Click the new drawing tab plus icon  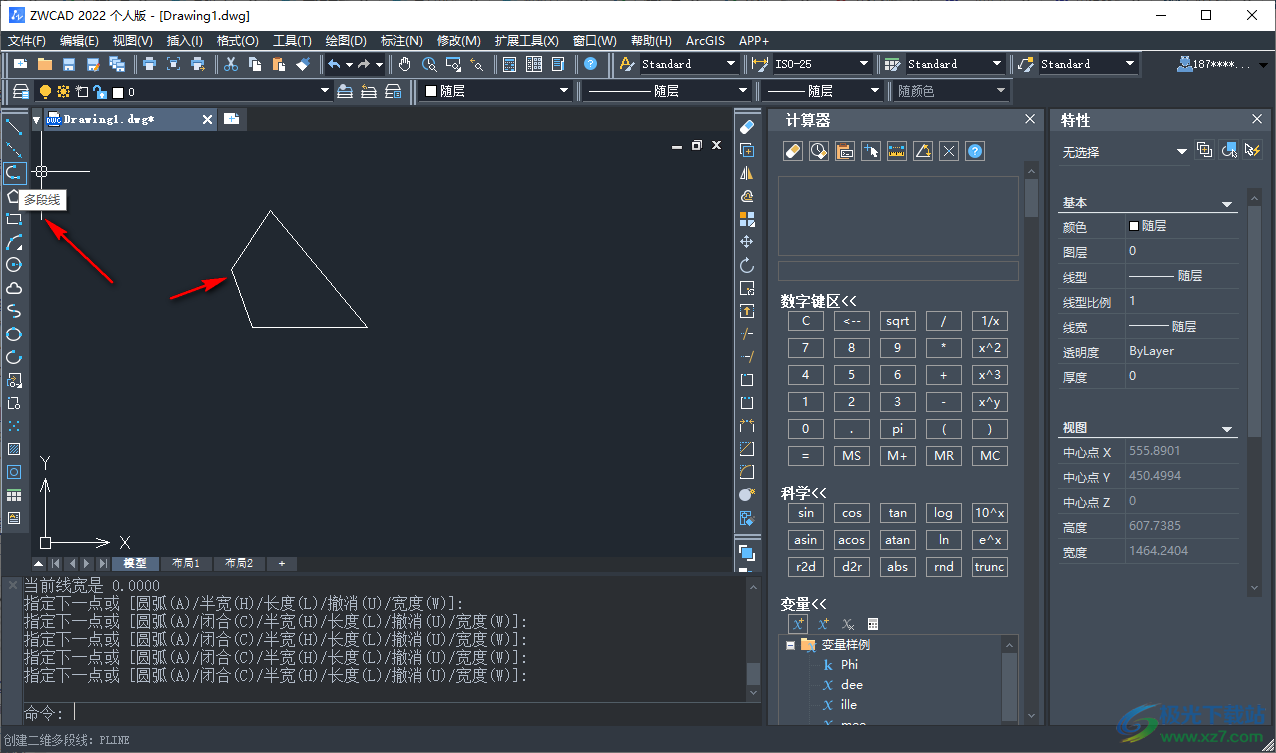click(231, 119)
